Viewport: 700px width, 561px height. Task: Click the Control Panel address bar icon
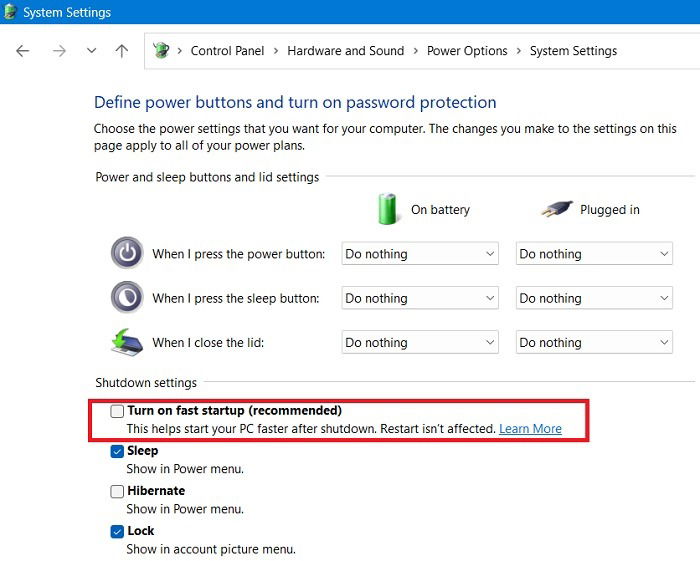tap(161, 51)
